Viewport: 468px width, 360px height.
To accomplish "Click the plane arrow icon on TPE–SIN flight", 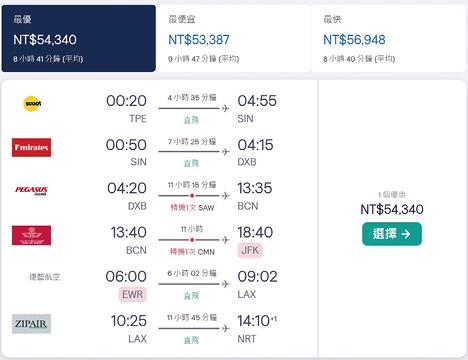I will [x=226, y=108].
